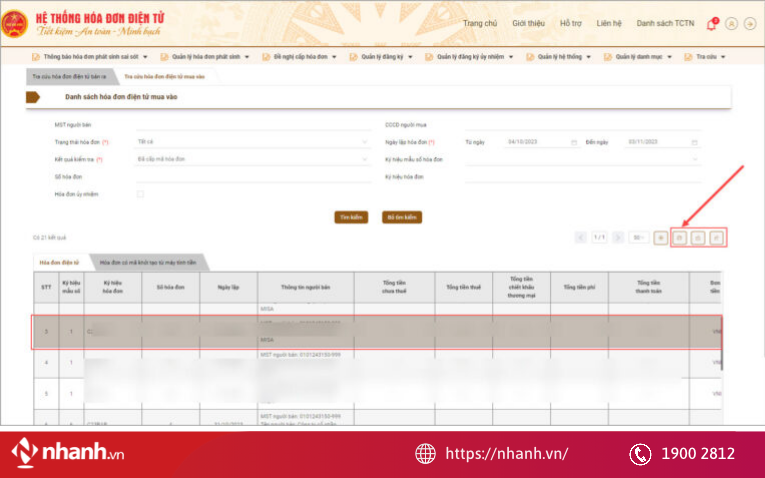Open the user account icon

pyautogui.click(x=731, y=23)
